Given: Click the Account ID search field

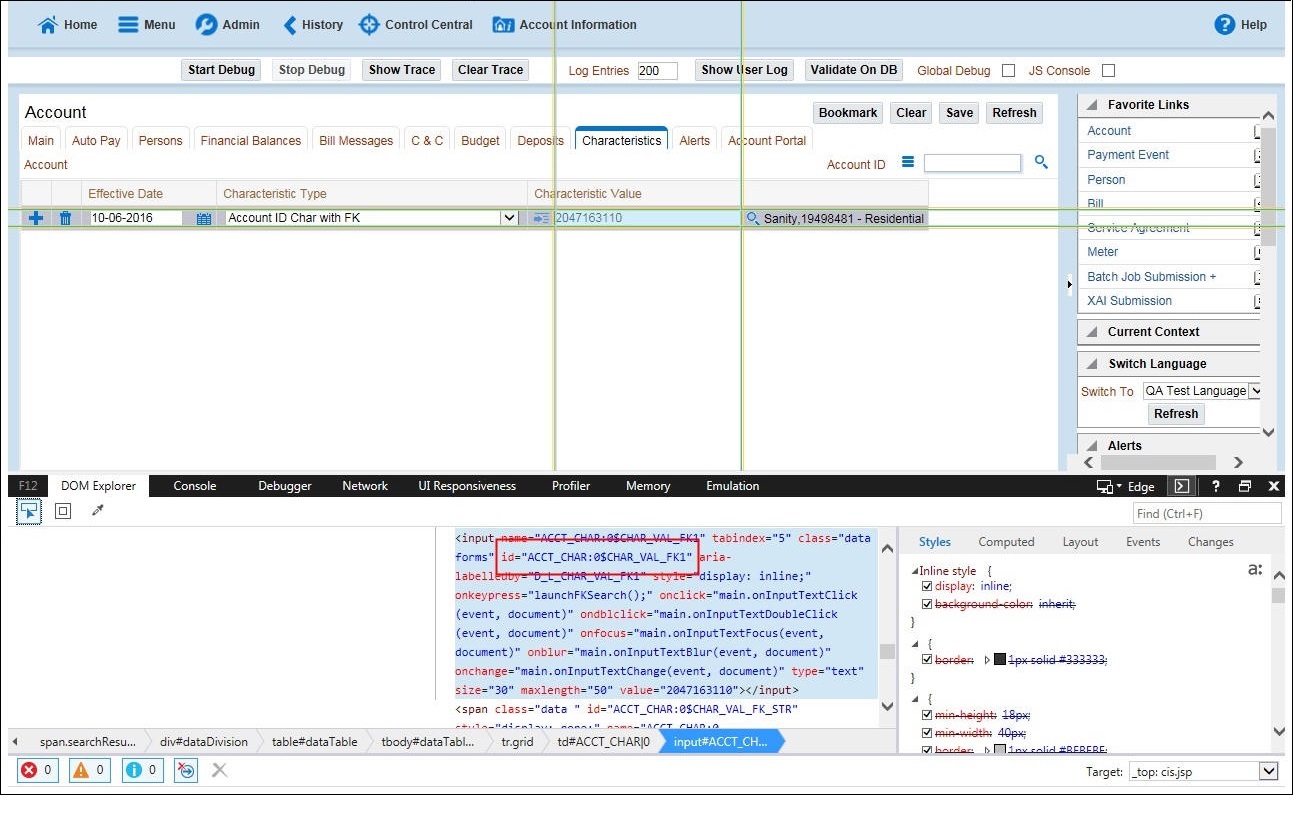Looking at the screenshot, I should pos(973,162).
